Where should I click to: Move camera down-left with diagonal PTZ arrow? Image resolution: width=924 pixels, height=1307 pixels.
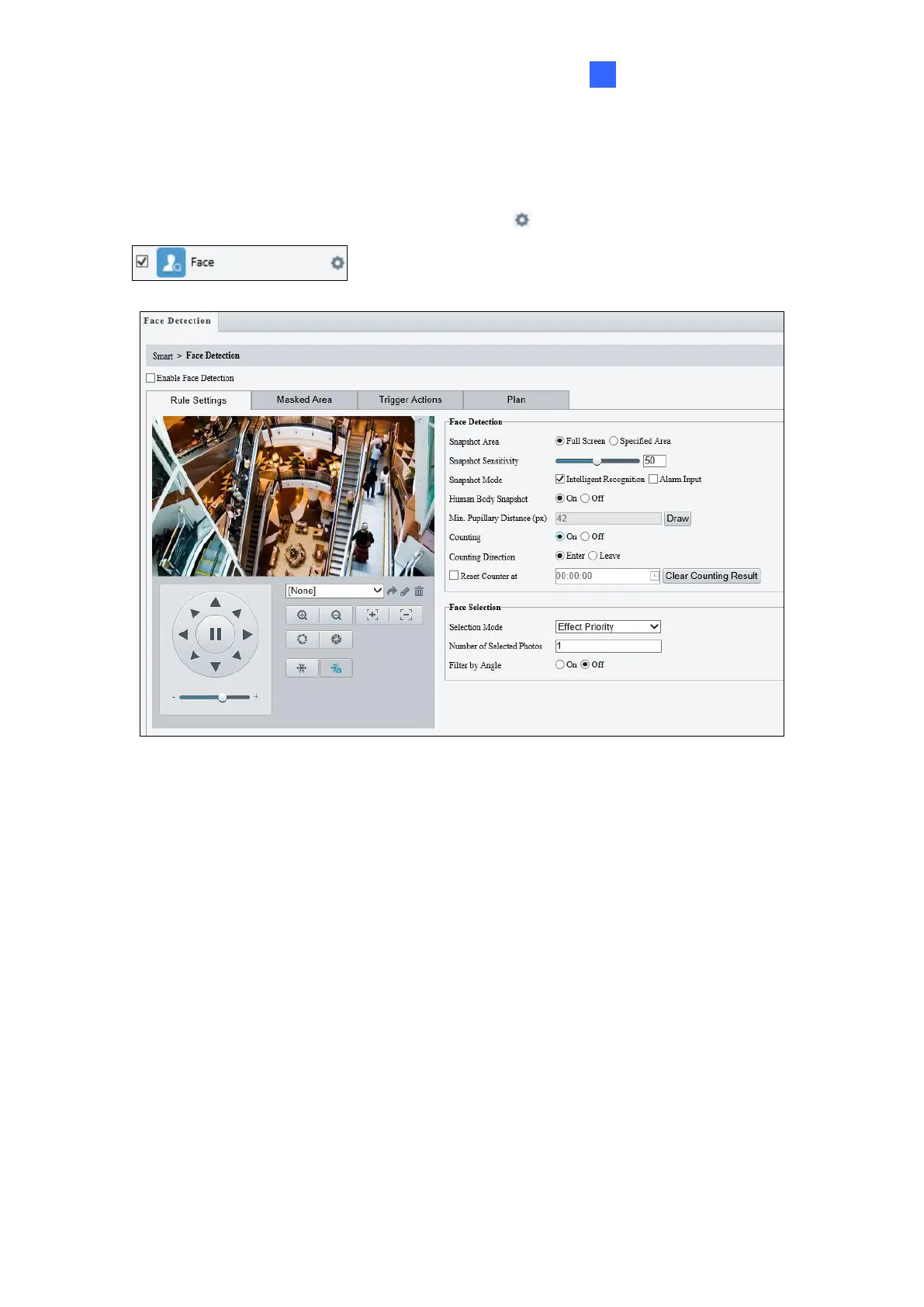[x=195, y=655]
